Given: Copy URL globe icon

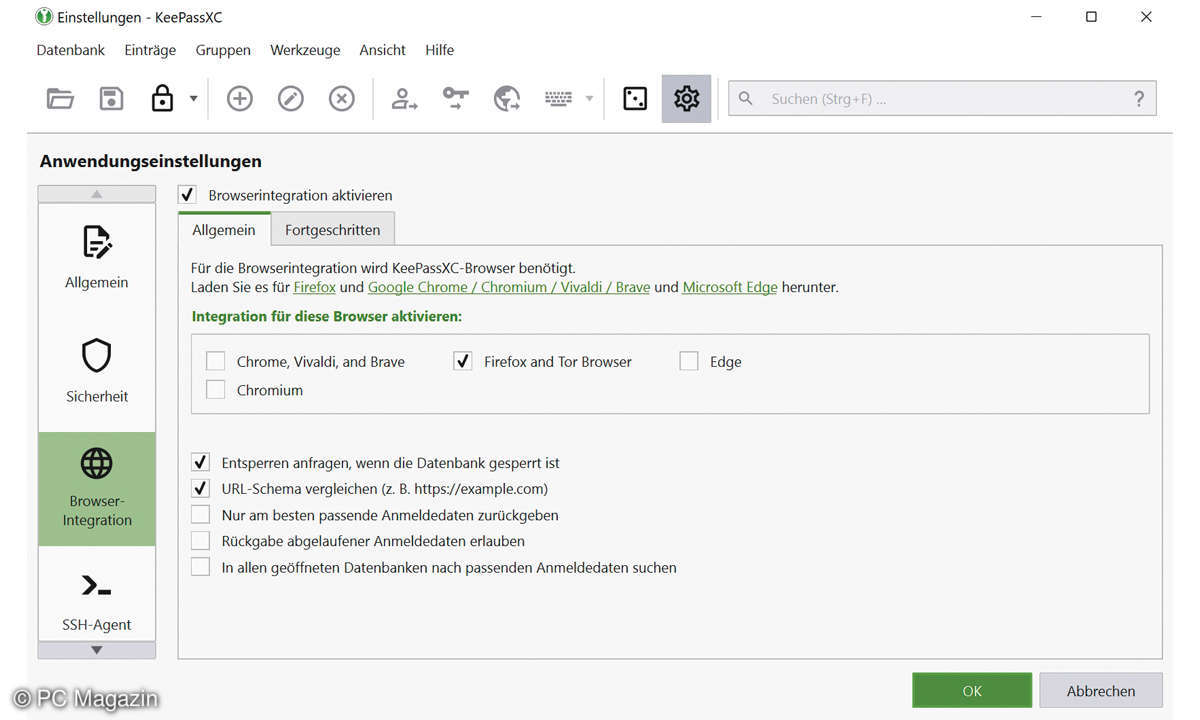Looking at the screenshot, I should tap(507, 99).
